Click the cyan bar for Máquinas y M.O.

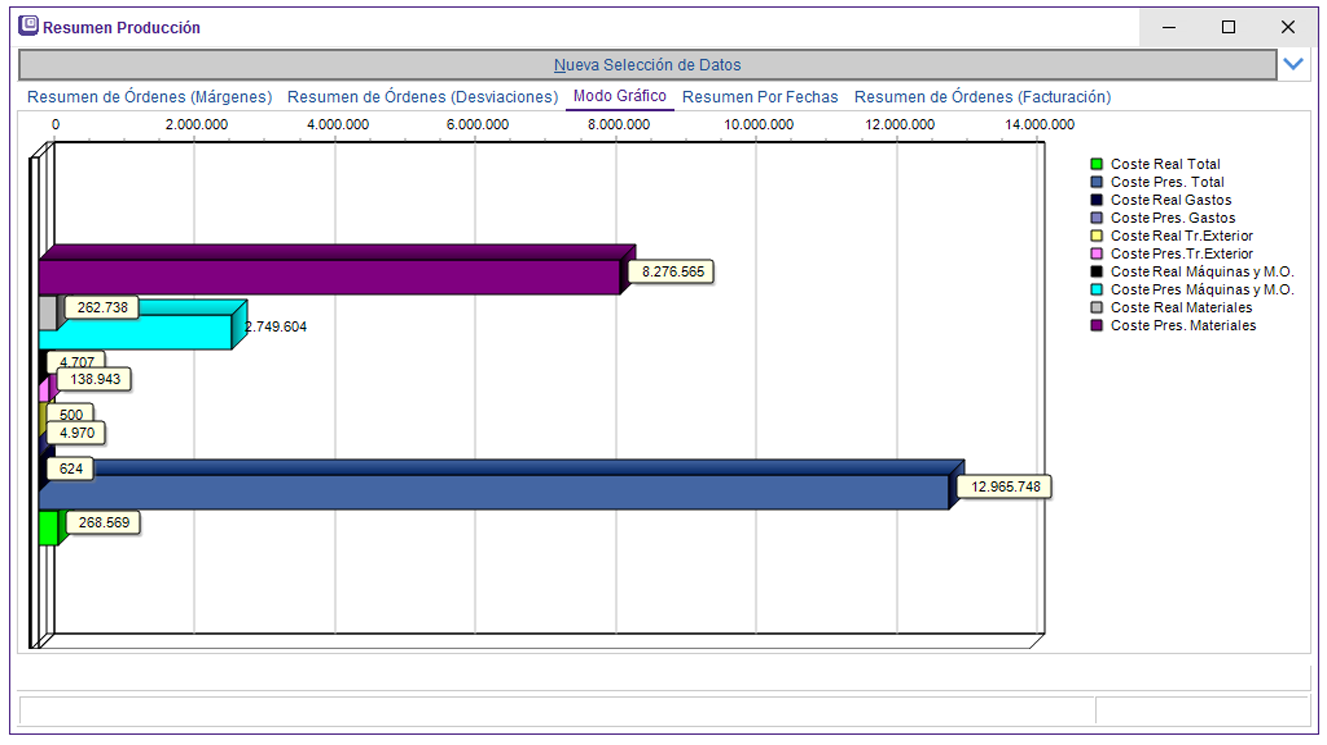click(x=140, y=330)
